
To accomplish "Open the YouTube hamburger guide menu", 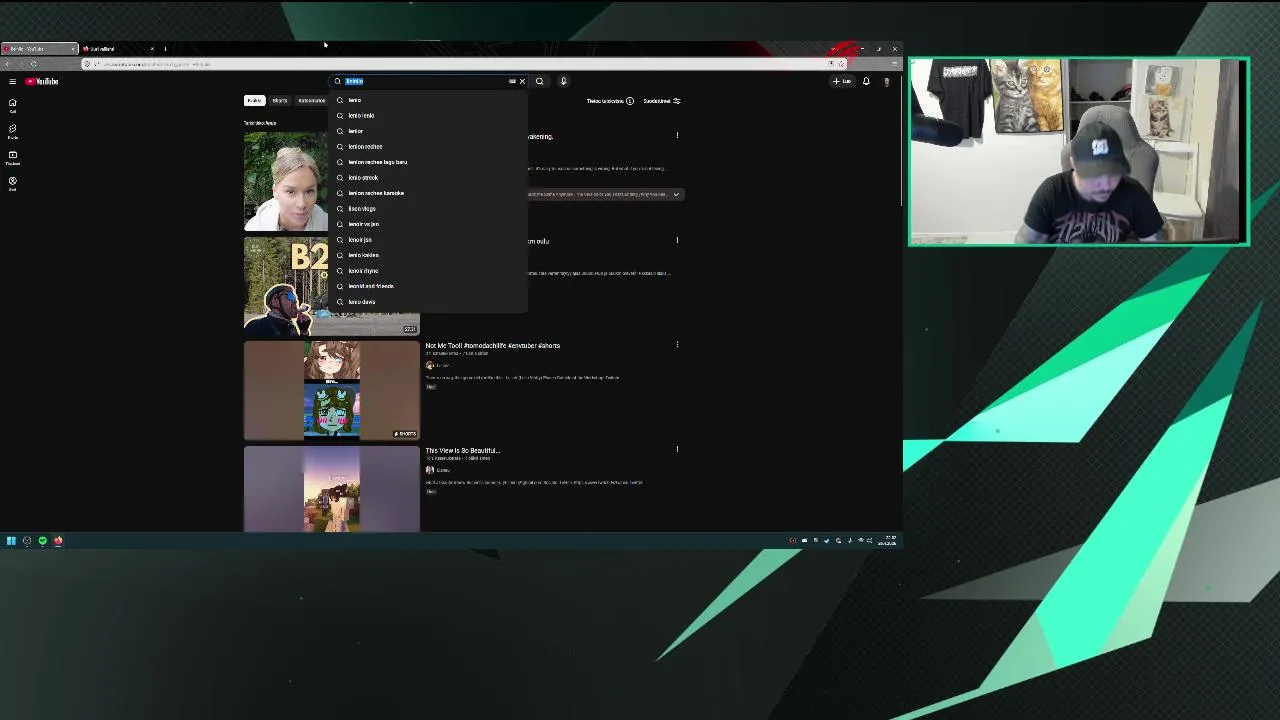I will point(12,81).
